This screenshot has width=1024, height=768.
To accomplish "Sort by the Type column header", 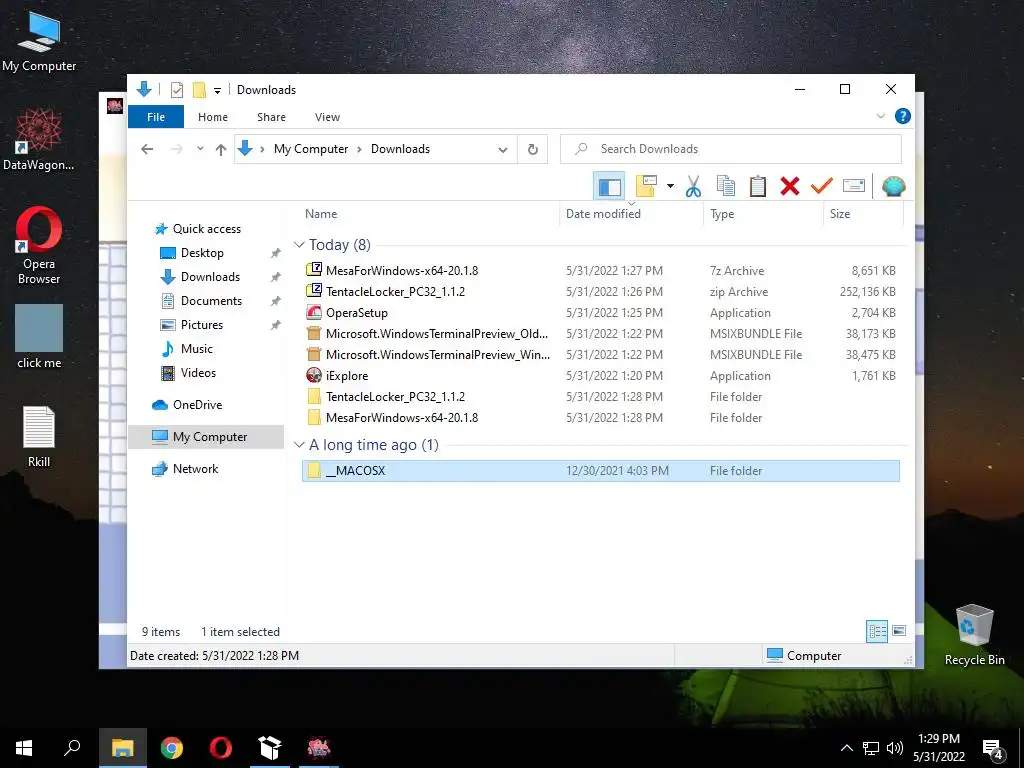I will coord(722,214).
